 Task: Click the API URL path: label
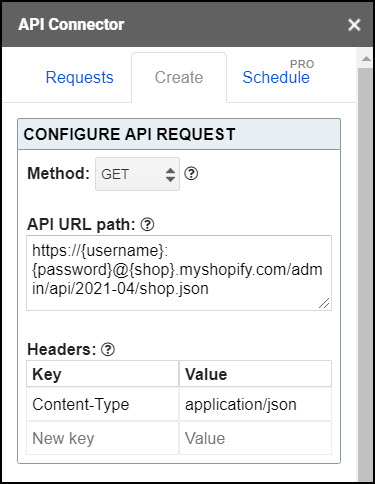[x=81, y=224]
